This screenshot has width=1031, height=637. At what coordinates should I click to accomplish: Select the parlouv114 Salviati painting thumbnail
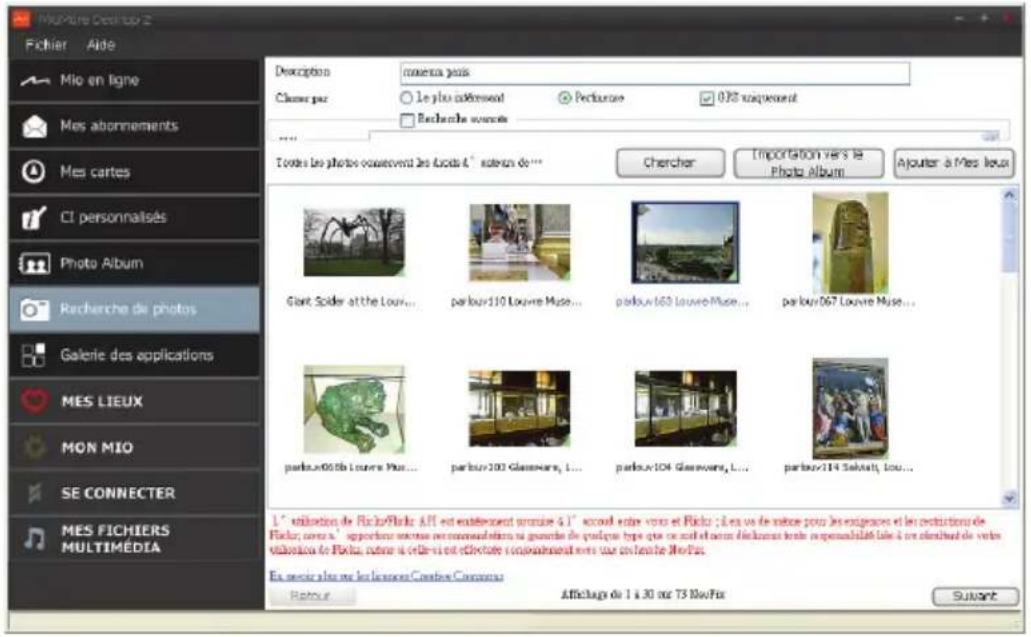[x=850, y=409]
